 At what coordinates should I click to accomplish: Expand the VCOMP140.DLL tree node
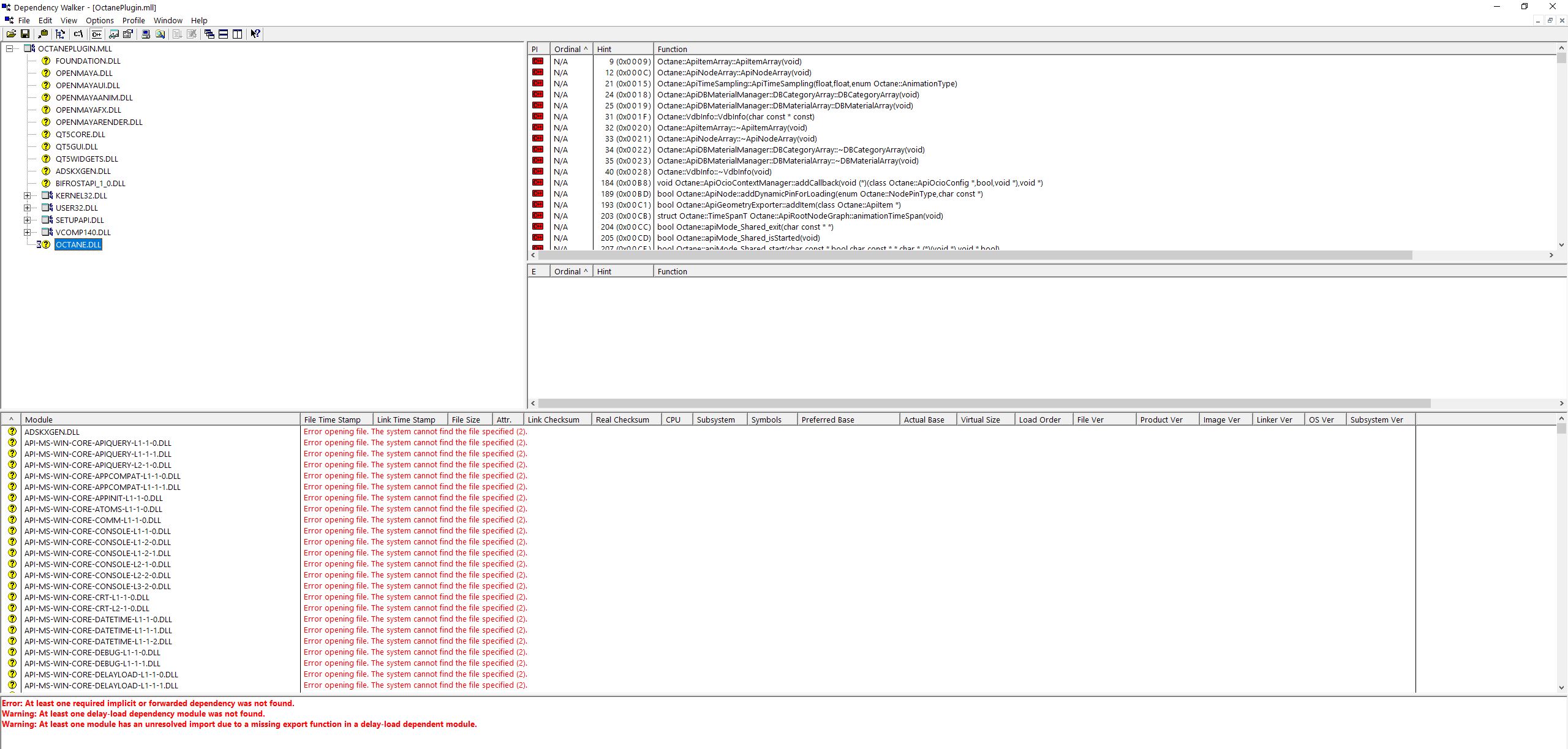[x=27, y=233]
